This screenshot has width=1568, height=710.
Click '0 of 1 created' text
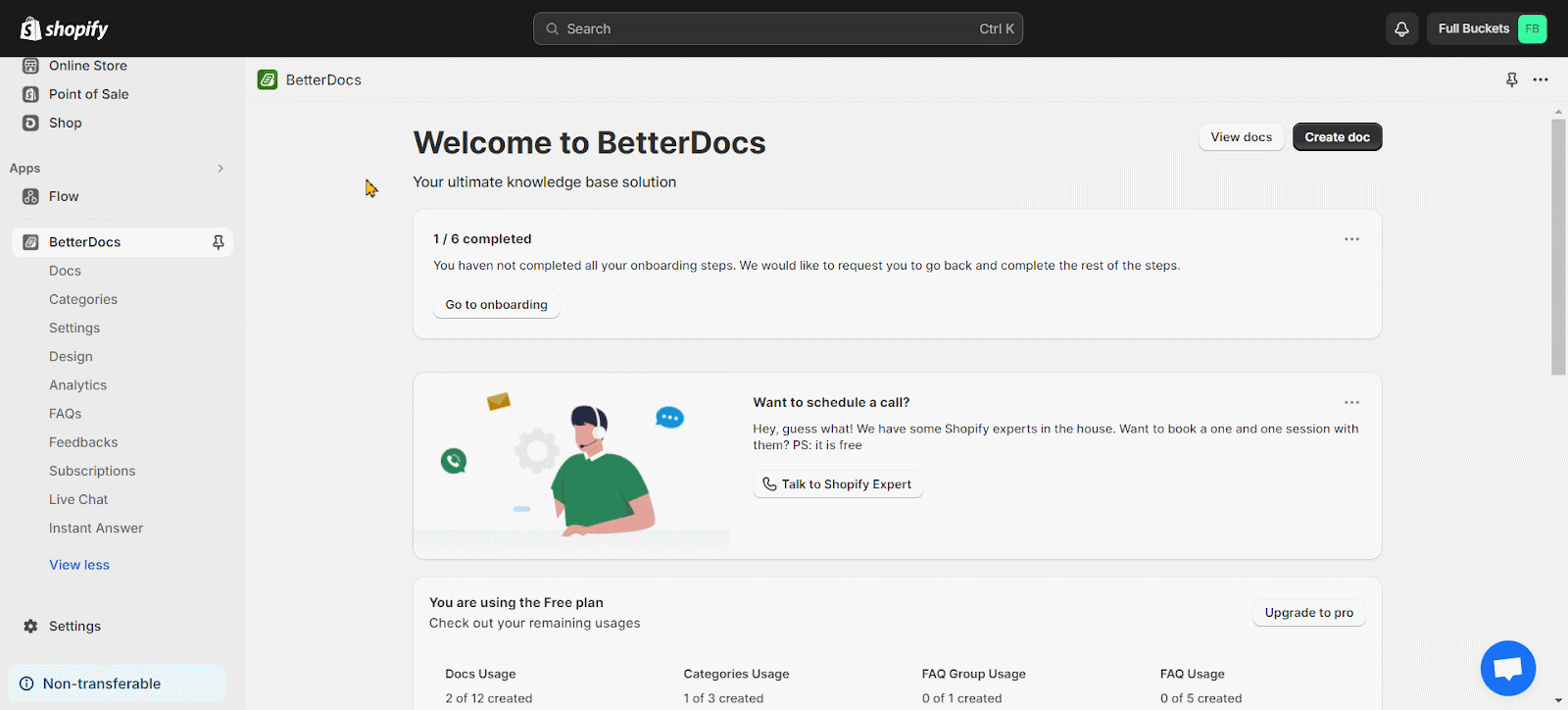point(961,698)
